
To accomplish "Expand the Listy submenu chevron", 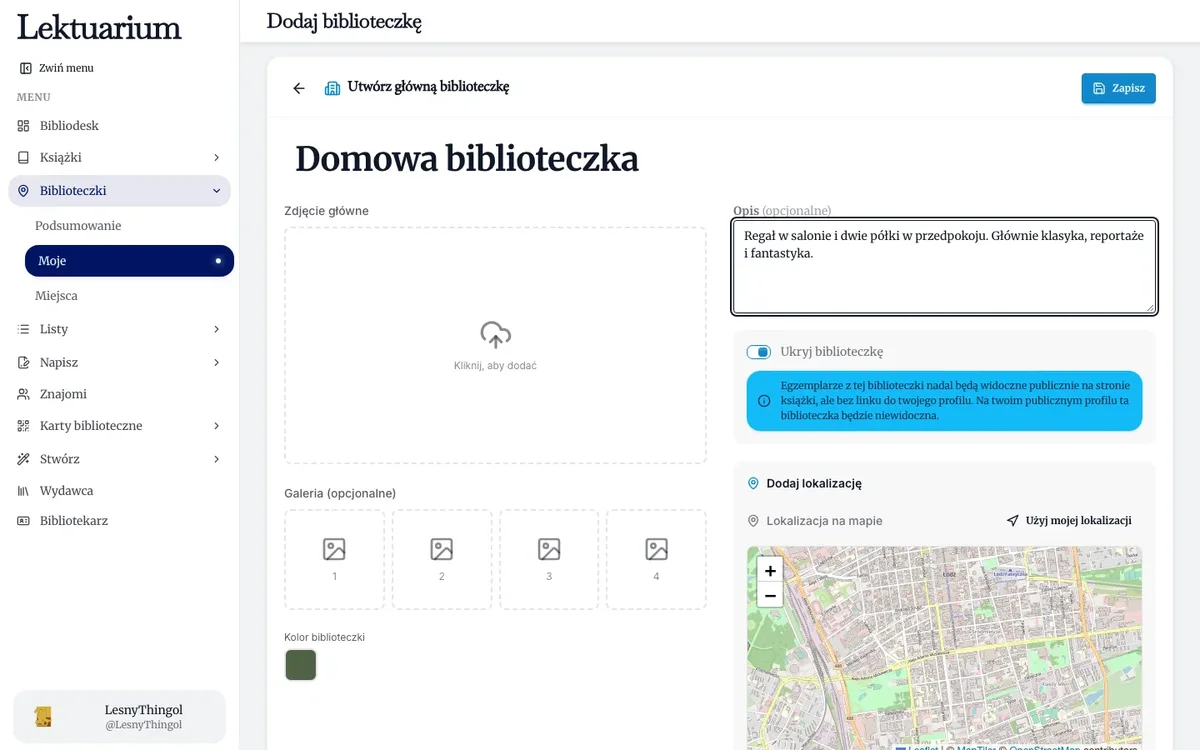I will coord(216,329).
